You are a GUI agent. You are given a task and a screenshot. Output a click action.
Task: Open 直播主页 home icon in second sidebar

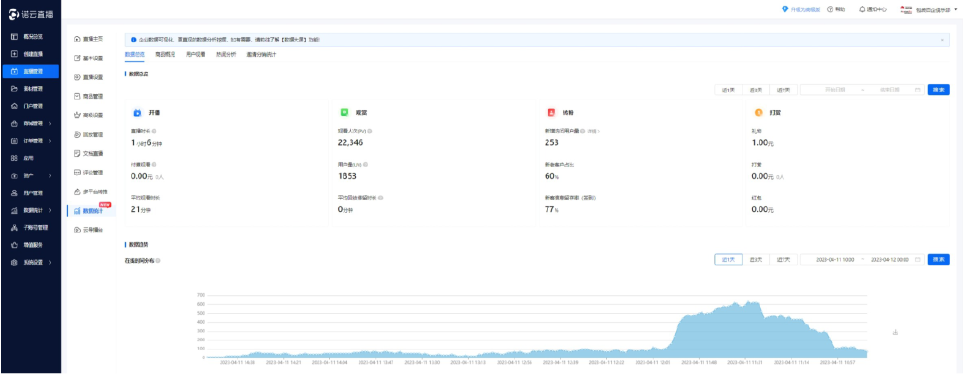77,39
